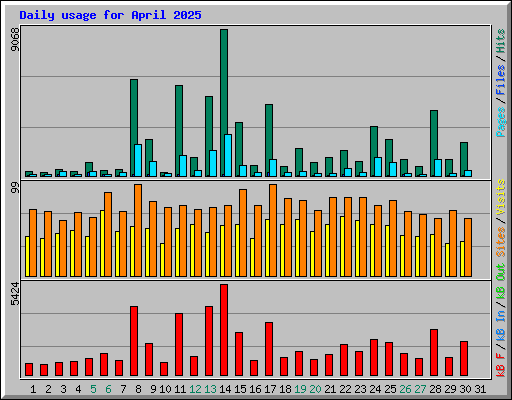The height and width of the screenshot is (400, 512).
Task: Click day label 21 on the axis
Action: (x=330, y=389)
